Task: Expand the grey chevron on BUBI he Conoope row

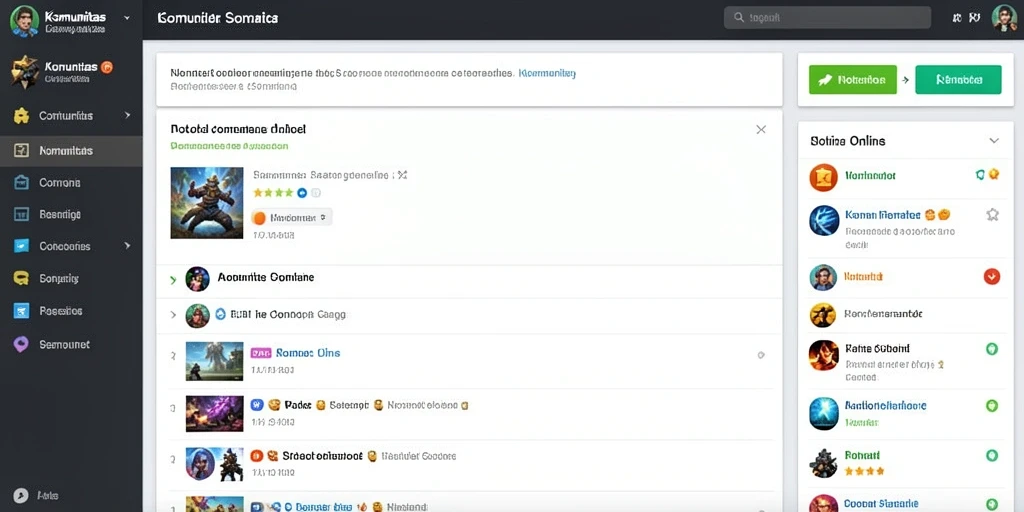Action: (x=173, y=315)
